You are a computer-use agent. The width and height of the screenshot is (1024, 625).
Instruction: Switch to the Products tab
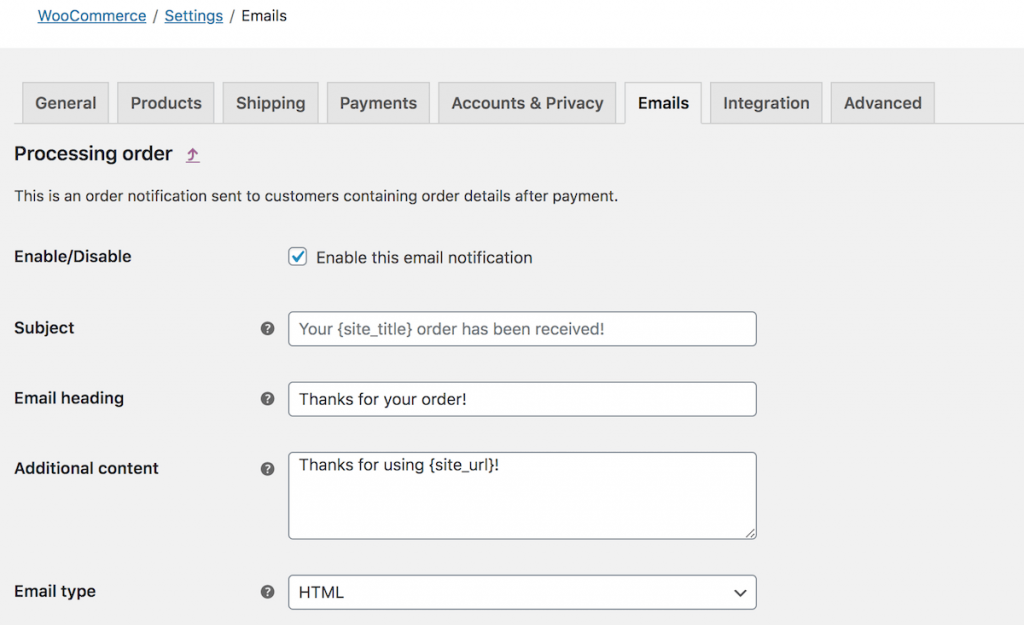click(165, 102)
